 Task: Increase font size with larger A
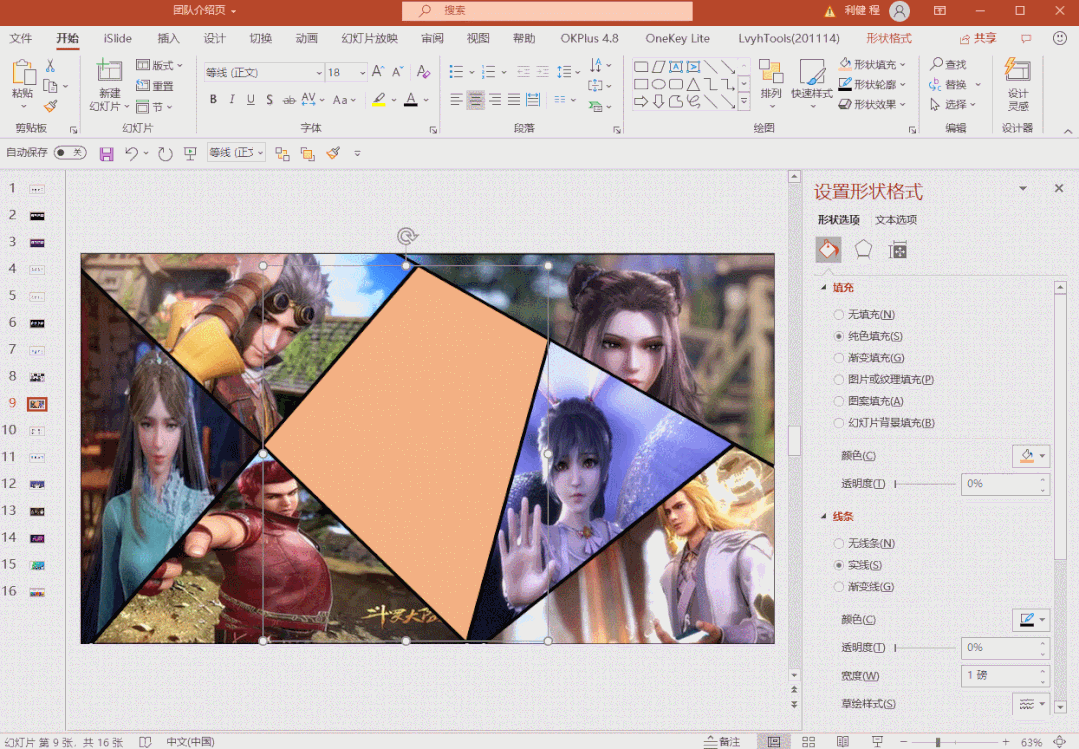point(377,72)
